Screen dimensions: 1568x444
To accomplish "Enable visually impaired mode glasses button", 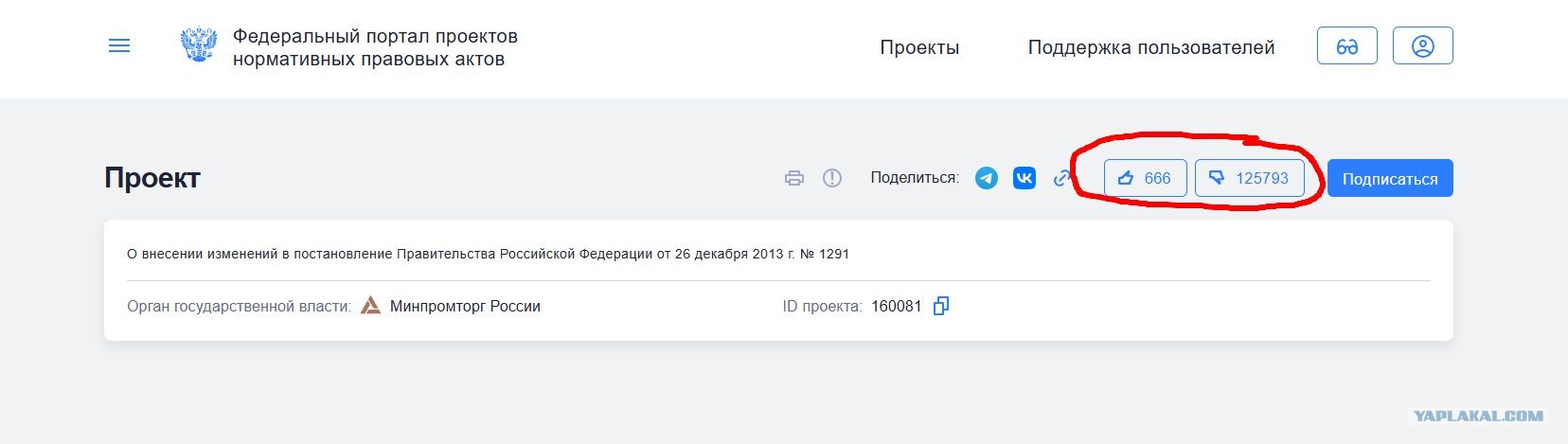I will click(1347, 46).
